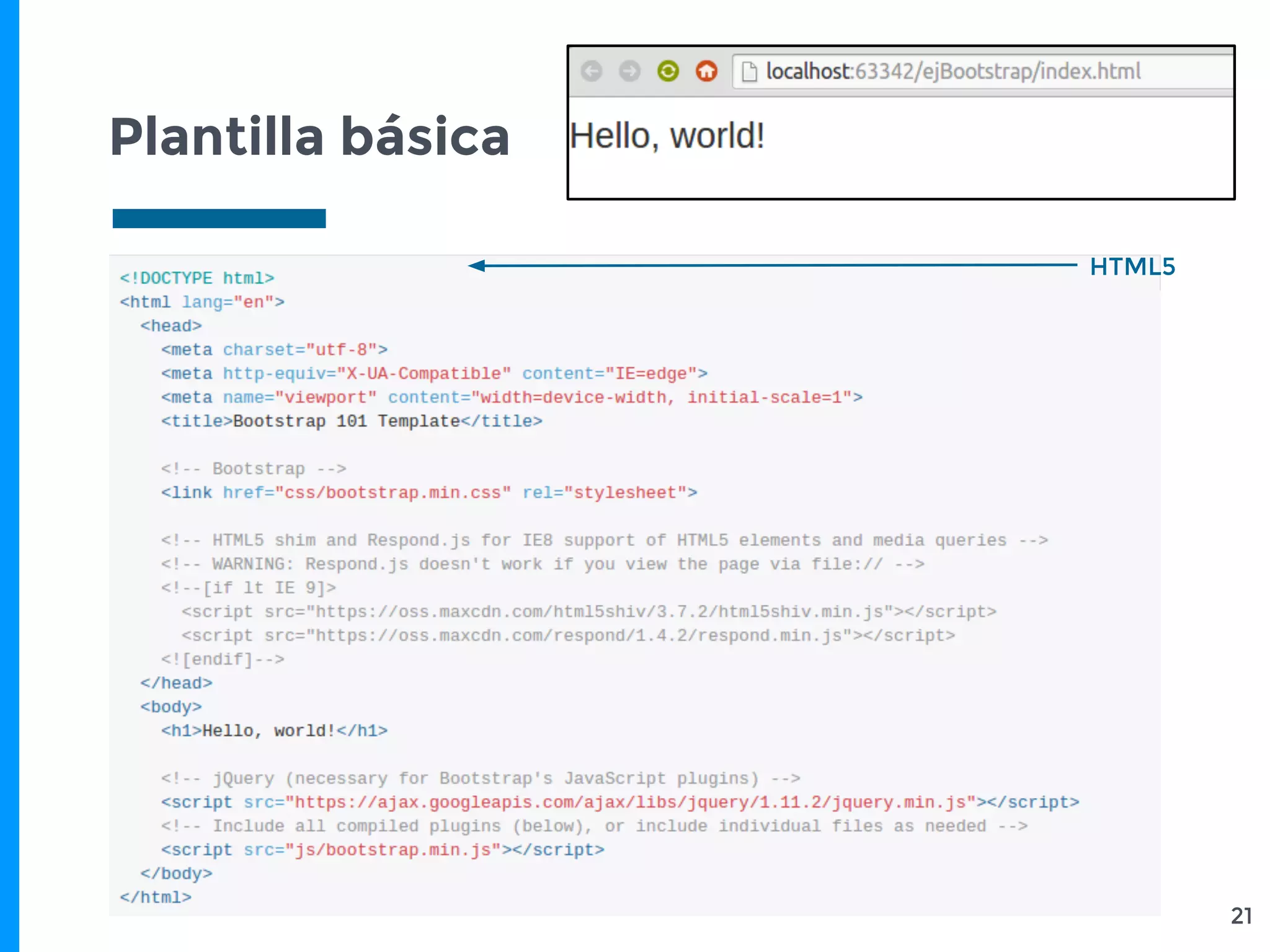Click the closing '</html>' tag
1270x952 pixels.
155,897
